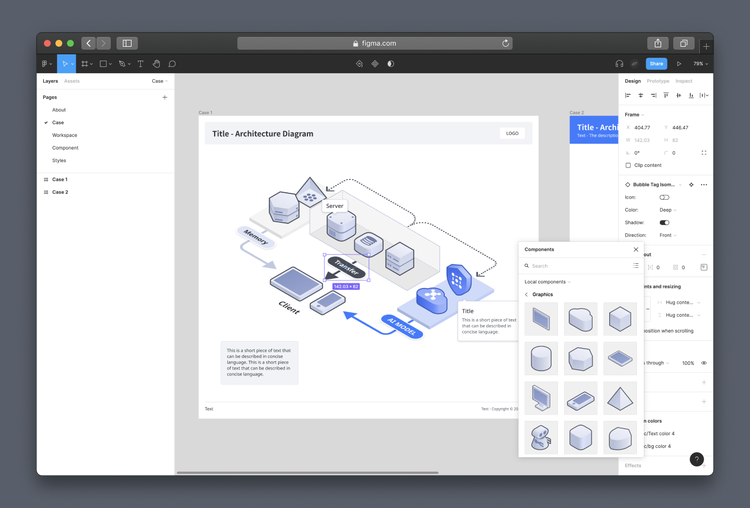
Task: Open the Color dropdown showing Deep
Action: (668, 210)
